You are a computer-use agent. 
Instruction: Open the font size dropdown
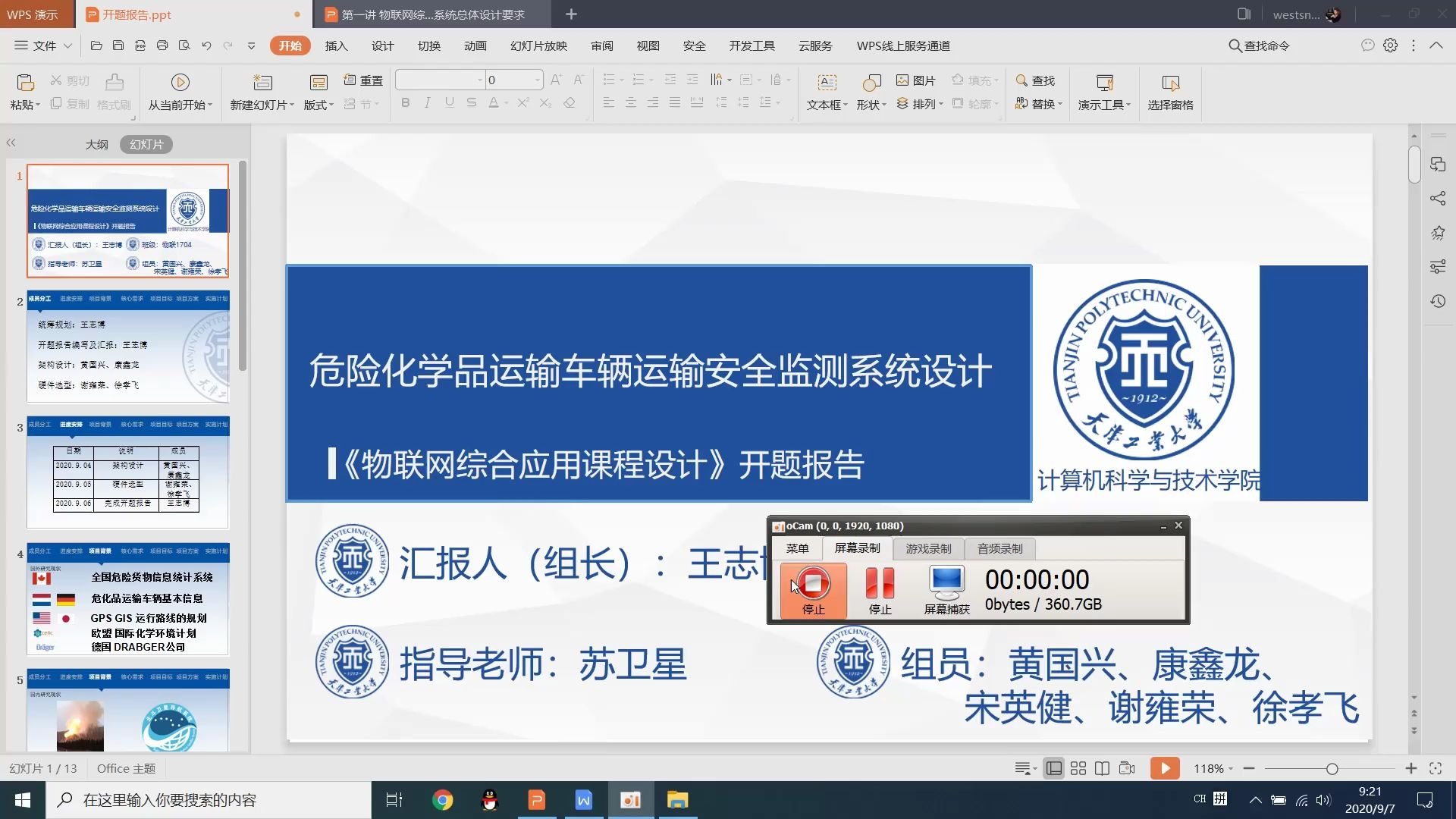[x=538, y=80]
